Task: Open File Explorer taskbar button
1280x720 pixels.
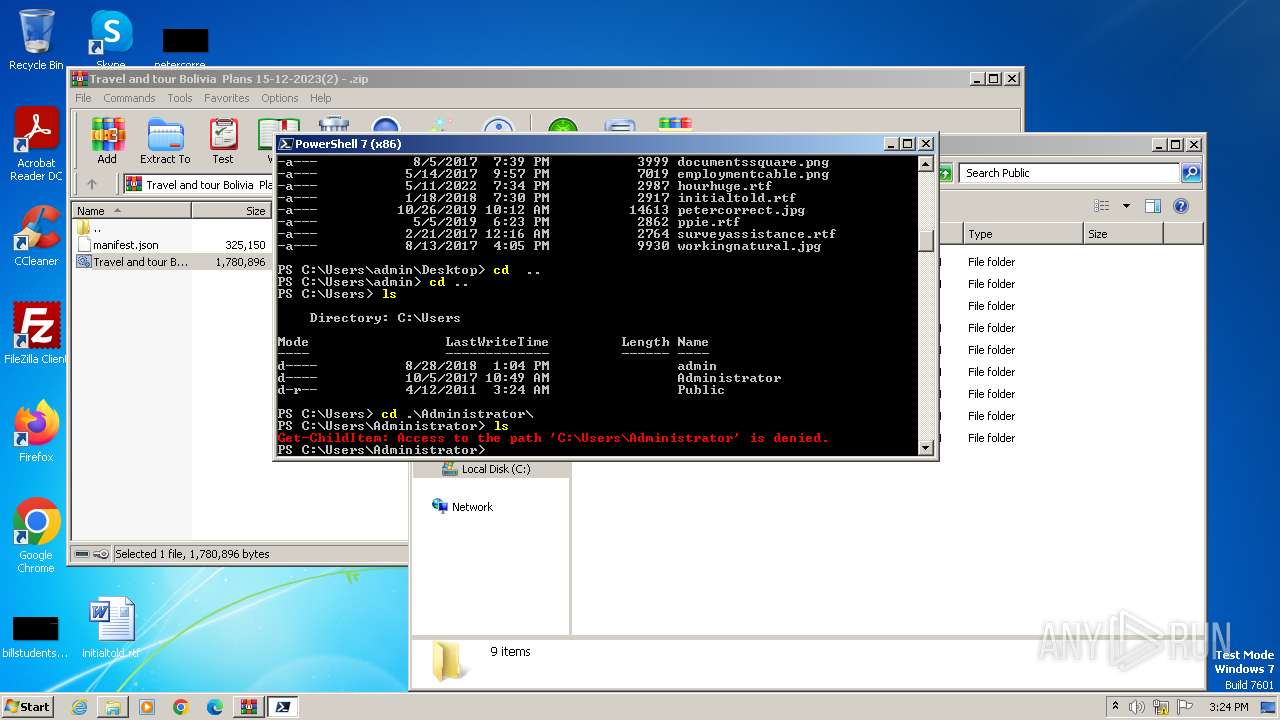Action: point(113,707)
